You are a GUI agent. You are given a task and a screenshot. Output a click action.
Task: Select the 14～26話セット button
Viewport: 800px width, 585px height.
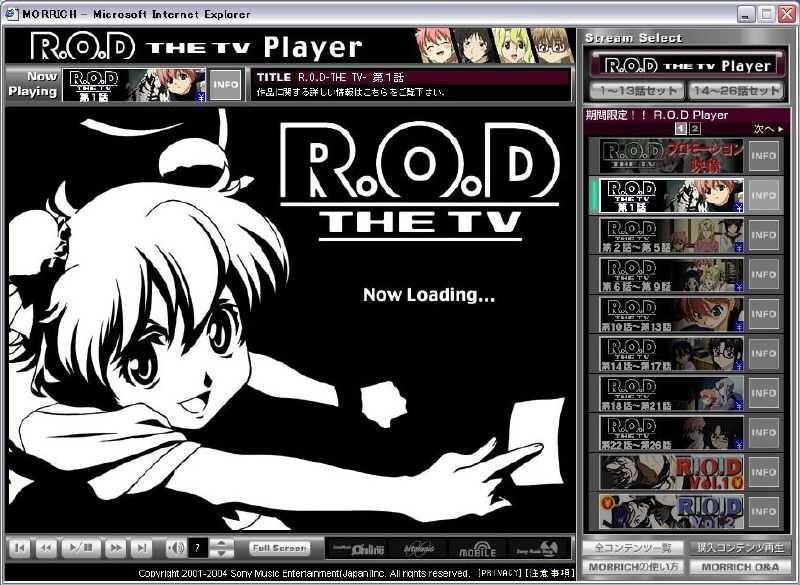point(736,91)
